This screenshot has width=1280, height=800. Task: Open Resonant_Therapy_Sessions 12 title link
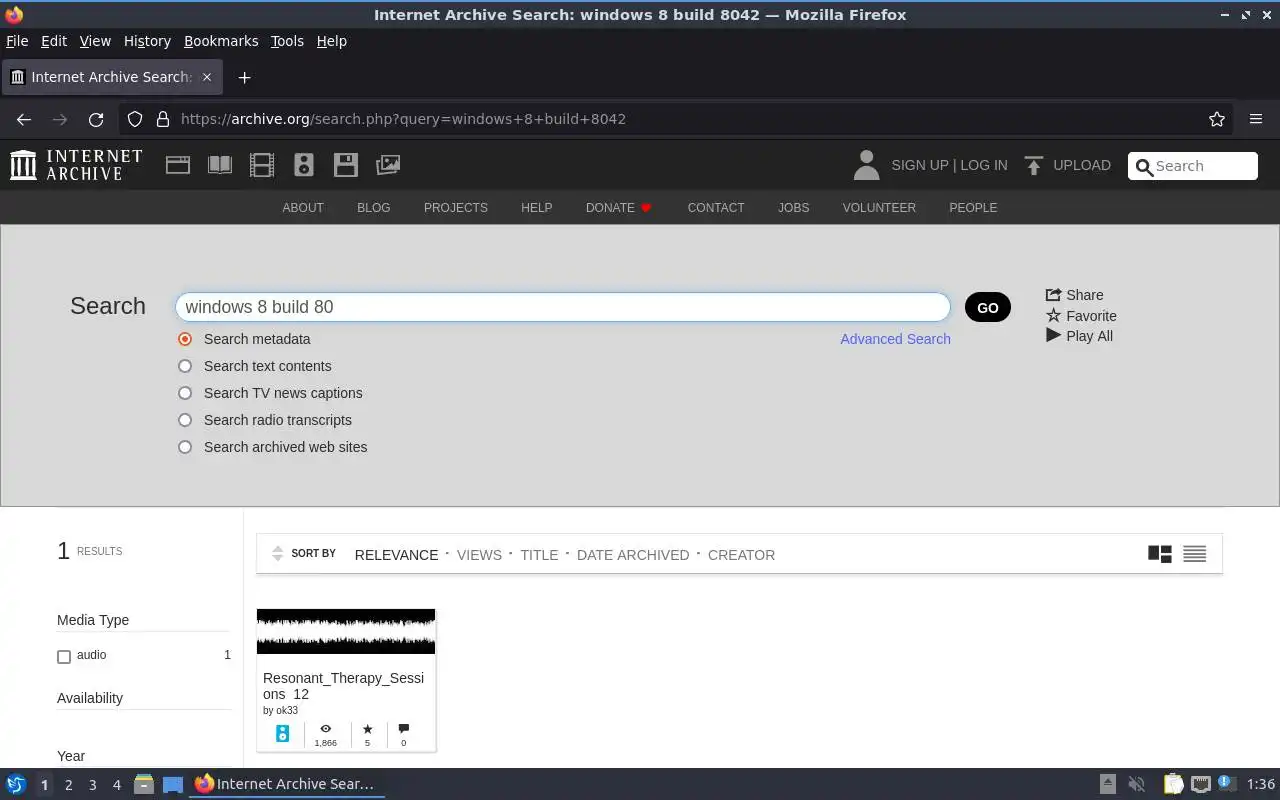(343, 686)
